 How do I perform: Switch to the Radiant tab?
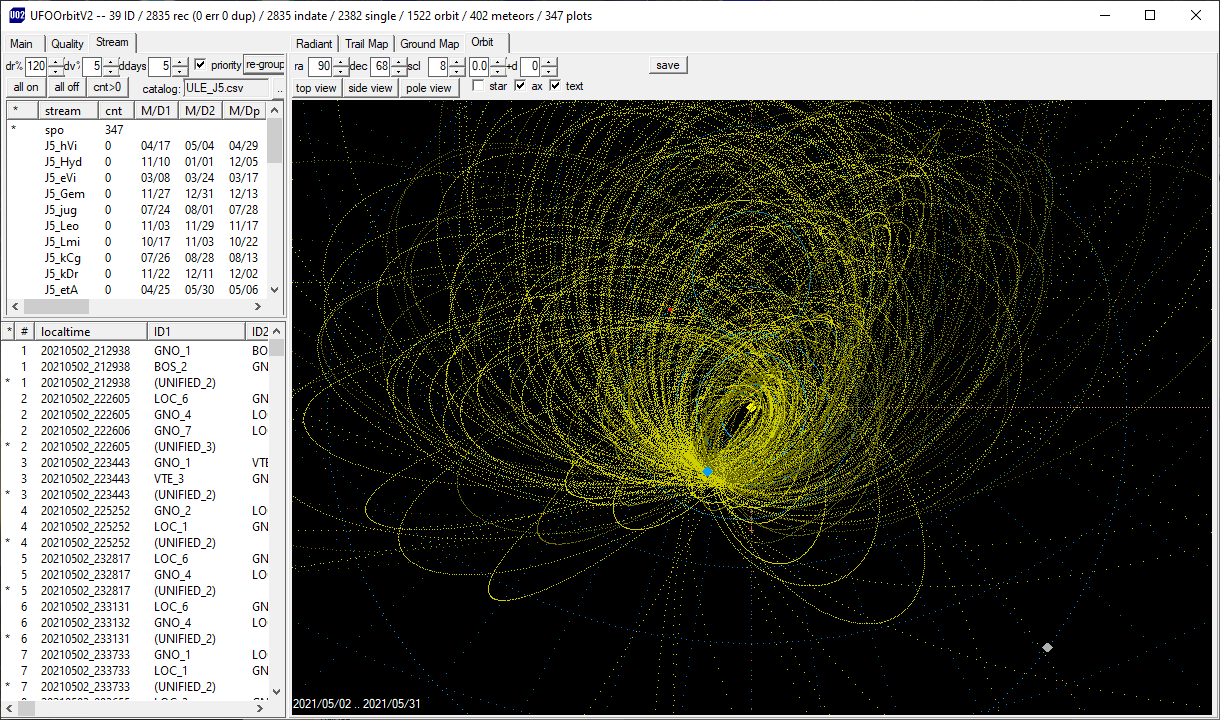click(314, 44)
